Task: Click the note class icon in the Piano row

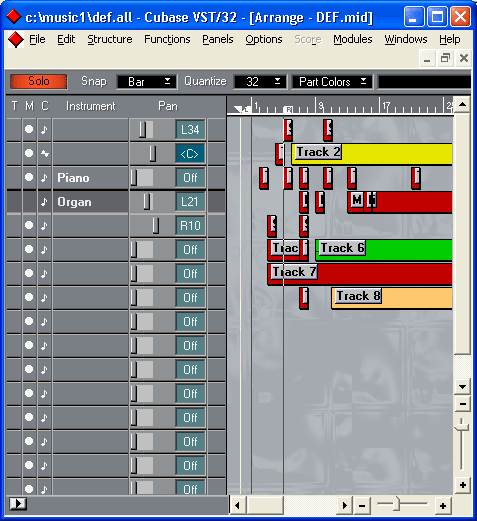Action: coord(44,178)
